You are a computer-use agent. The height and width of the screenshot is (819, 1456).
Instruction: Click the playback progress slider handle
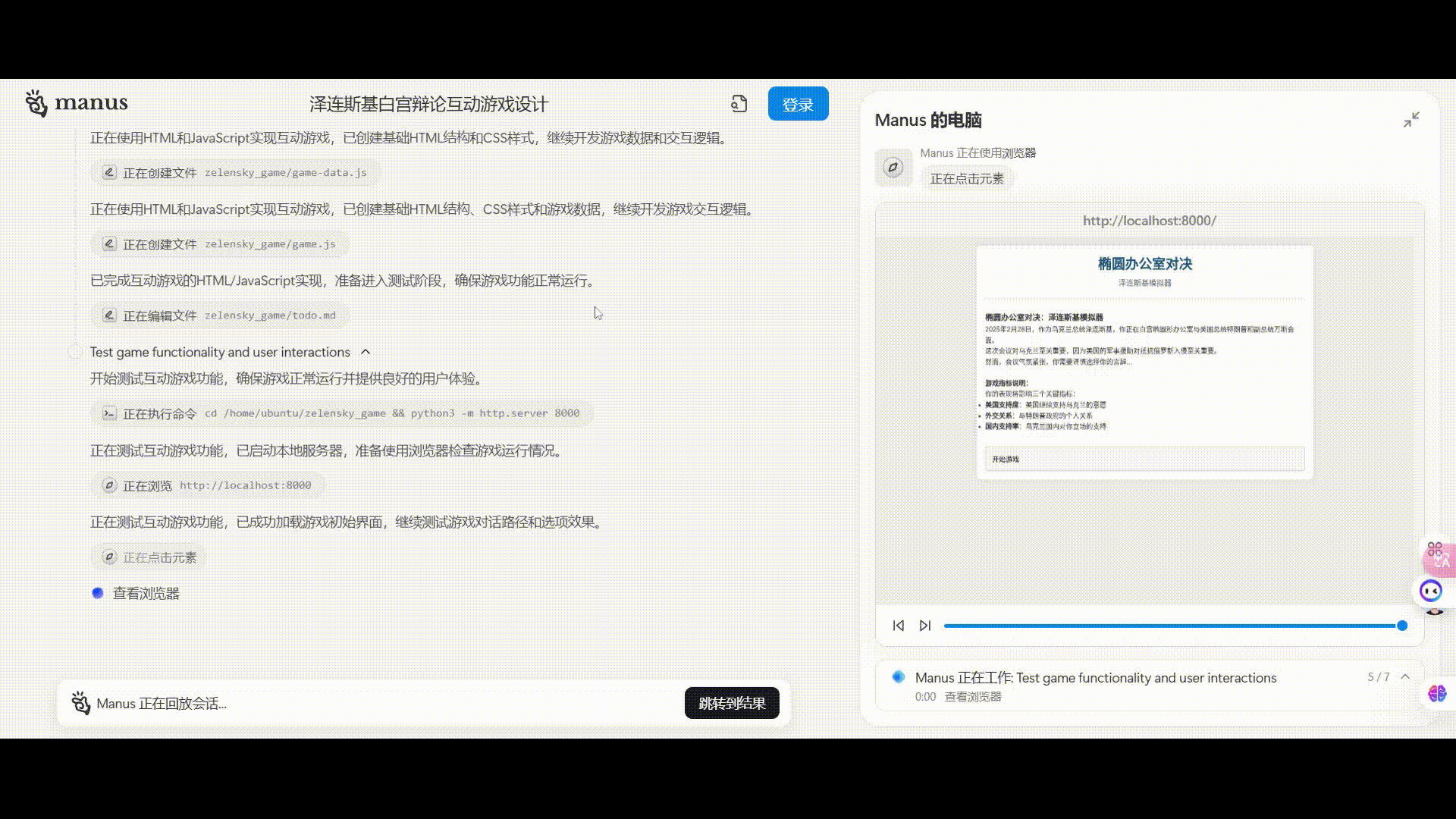pyautogui.click(x=1402, y=626)
